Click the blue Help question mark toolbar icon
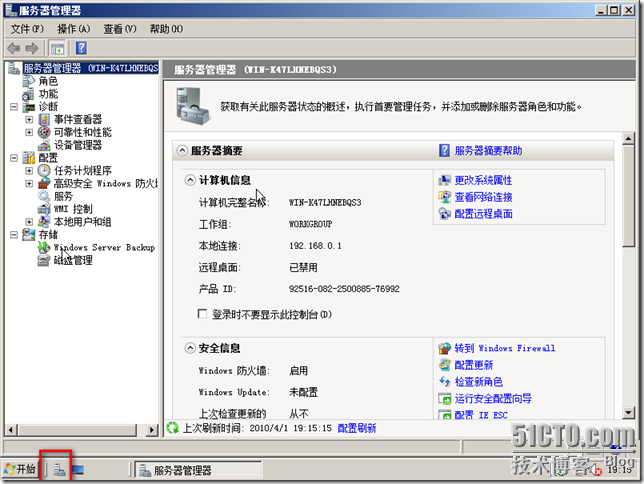 click(x=81, y=48)
